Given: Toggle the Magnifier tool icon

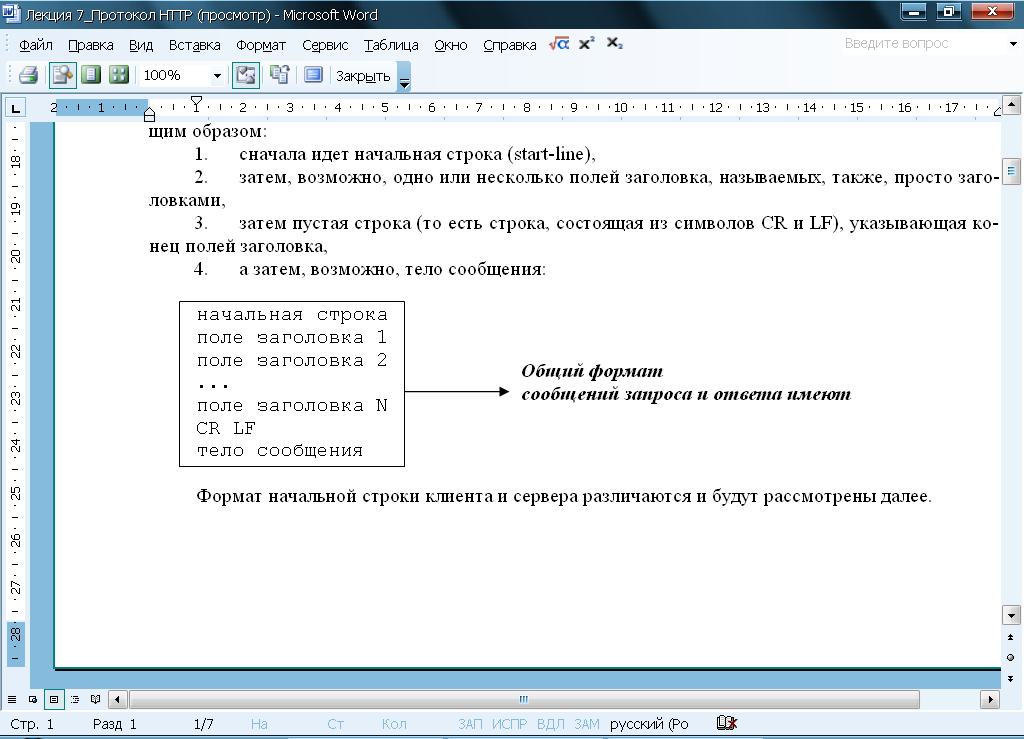Looking at the screenshot, I should (x=63, y=75).
